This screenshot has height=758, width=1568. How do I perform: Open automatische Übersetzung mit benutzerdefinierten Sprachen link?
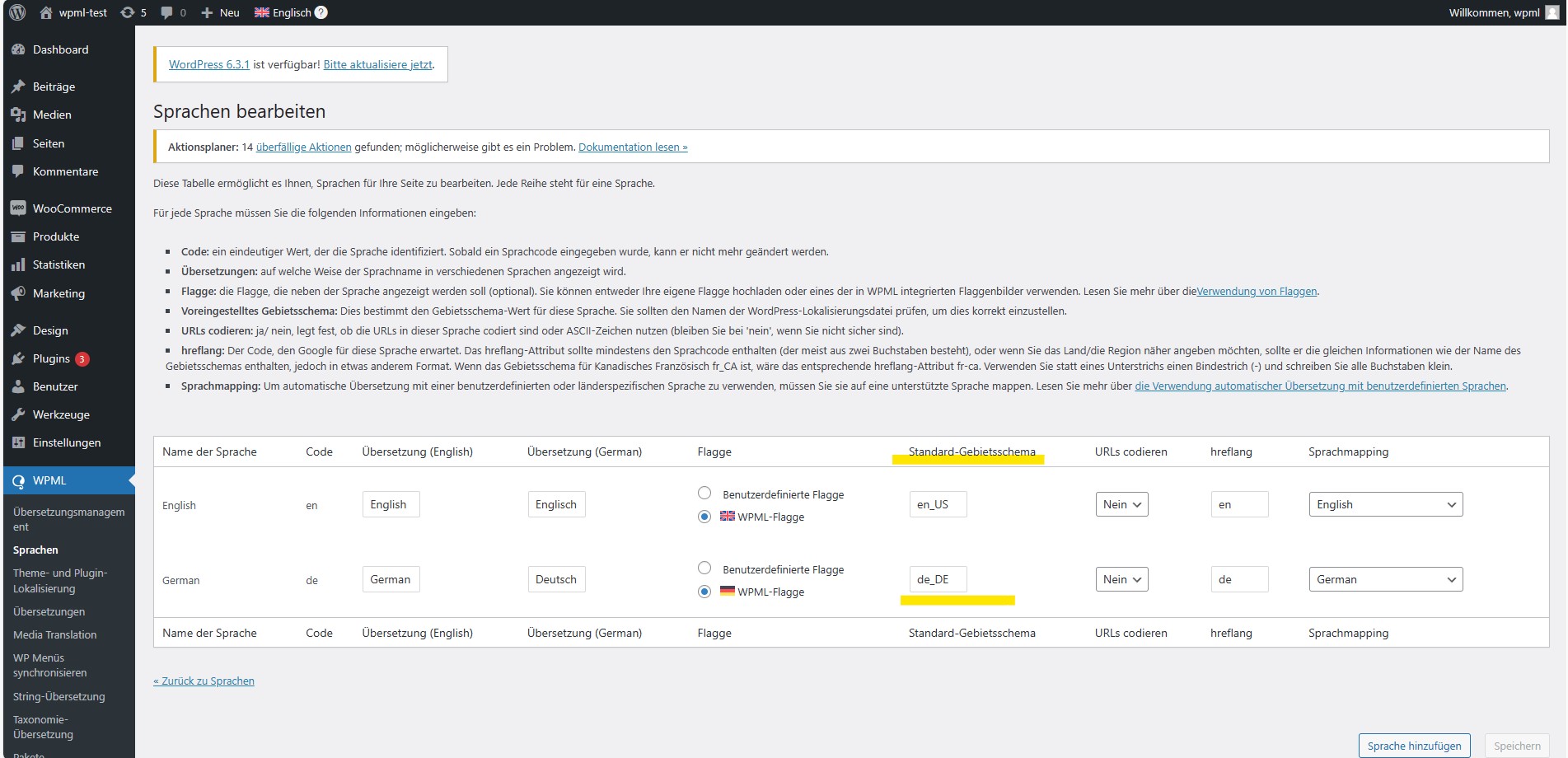(x=1320, y=386)
